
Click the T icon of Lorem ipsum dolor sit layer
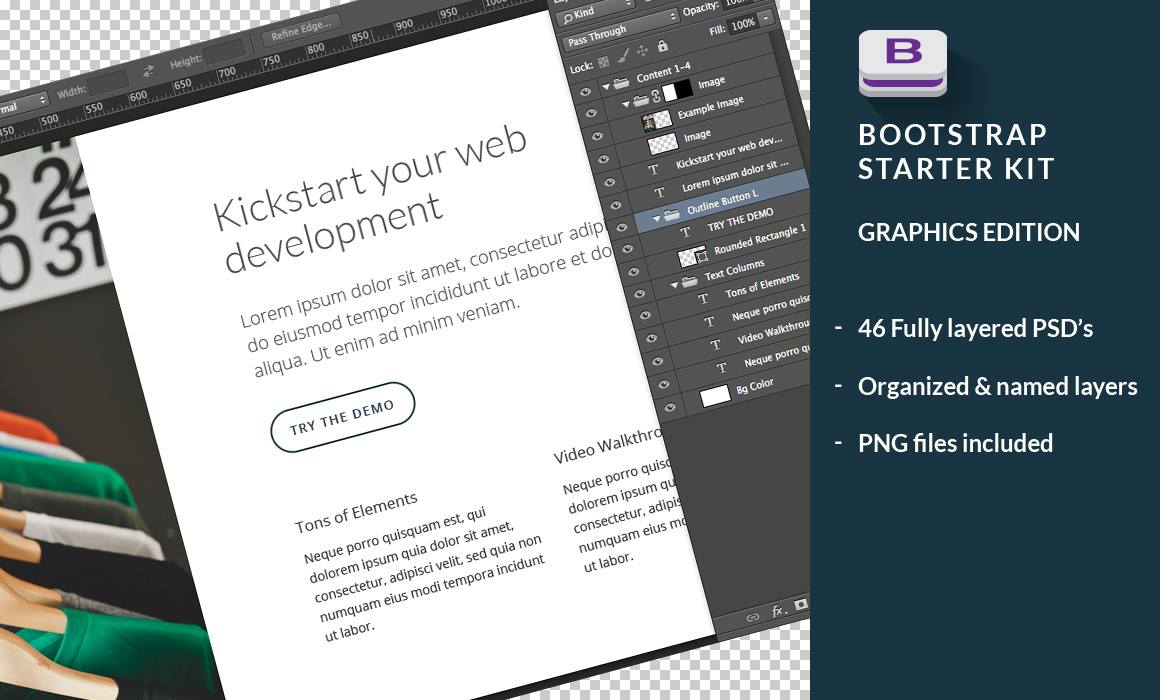point(659,192)
